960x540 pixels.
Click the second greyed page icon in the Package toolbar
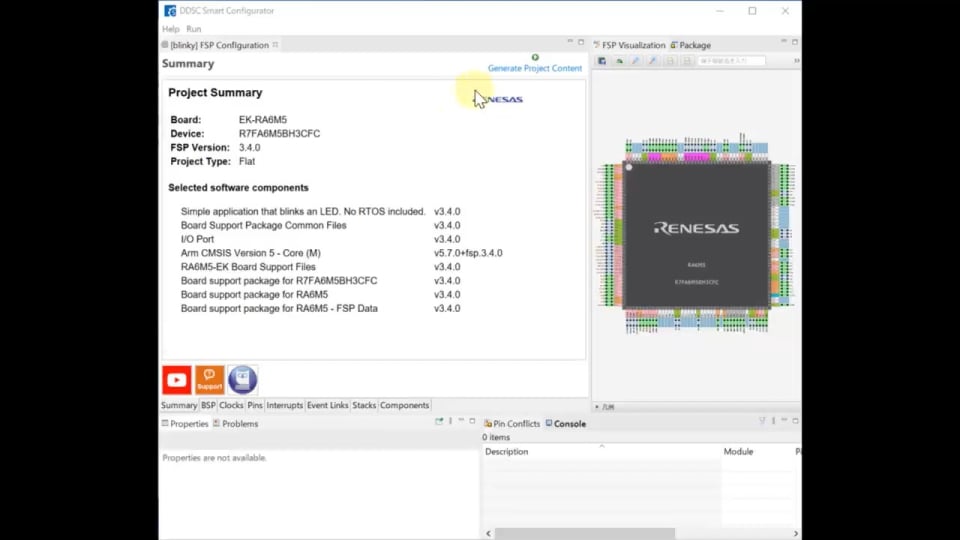coord(686,61)
